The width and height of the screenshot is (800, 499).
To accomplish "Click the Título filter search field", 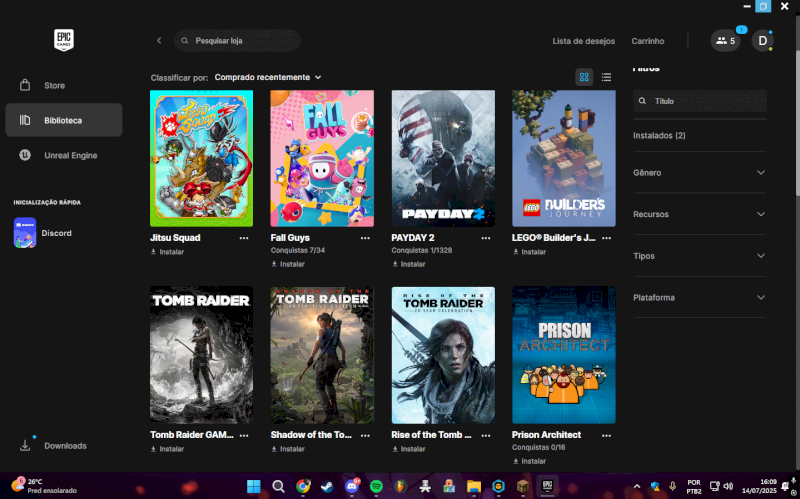I will pos(706,101).
